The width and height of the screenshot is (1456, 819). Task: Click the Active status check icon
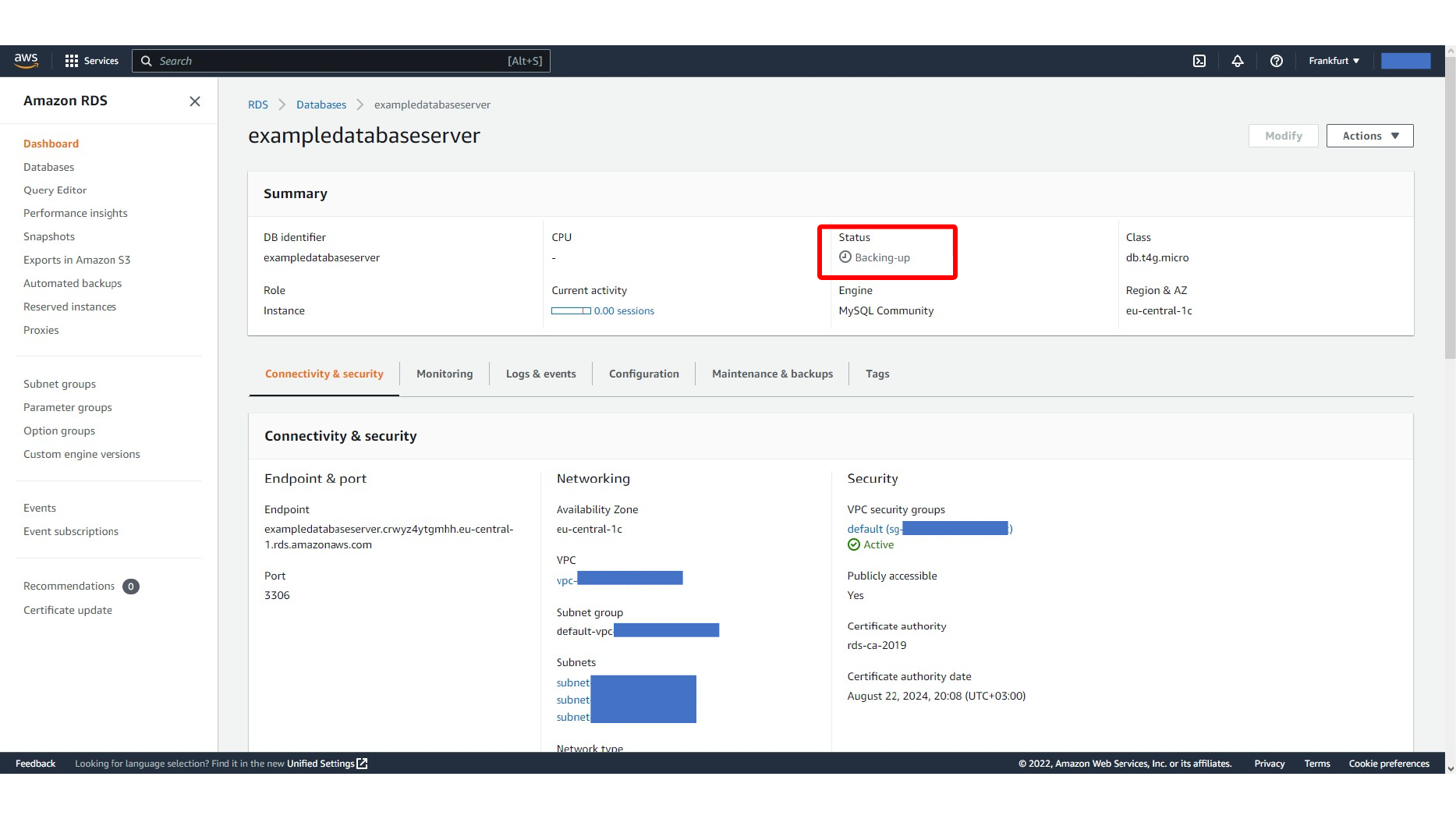pos(854,545)
